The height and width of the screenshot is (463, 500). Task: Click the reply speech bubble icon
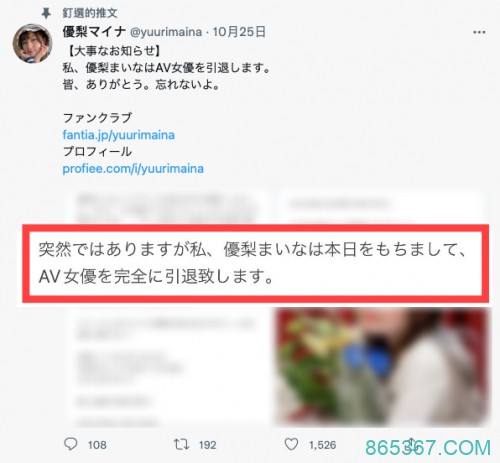70,444
